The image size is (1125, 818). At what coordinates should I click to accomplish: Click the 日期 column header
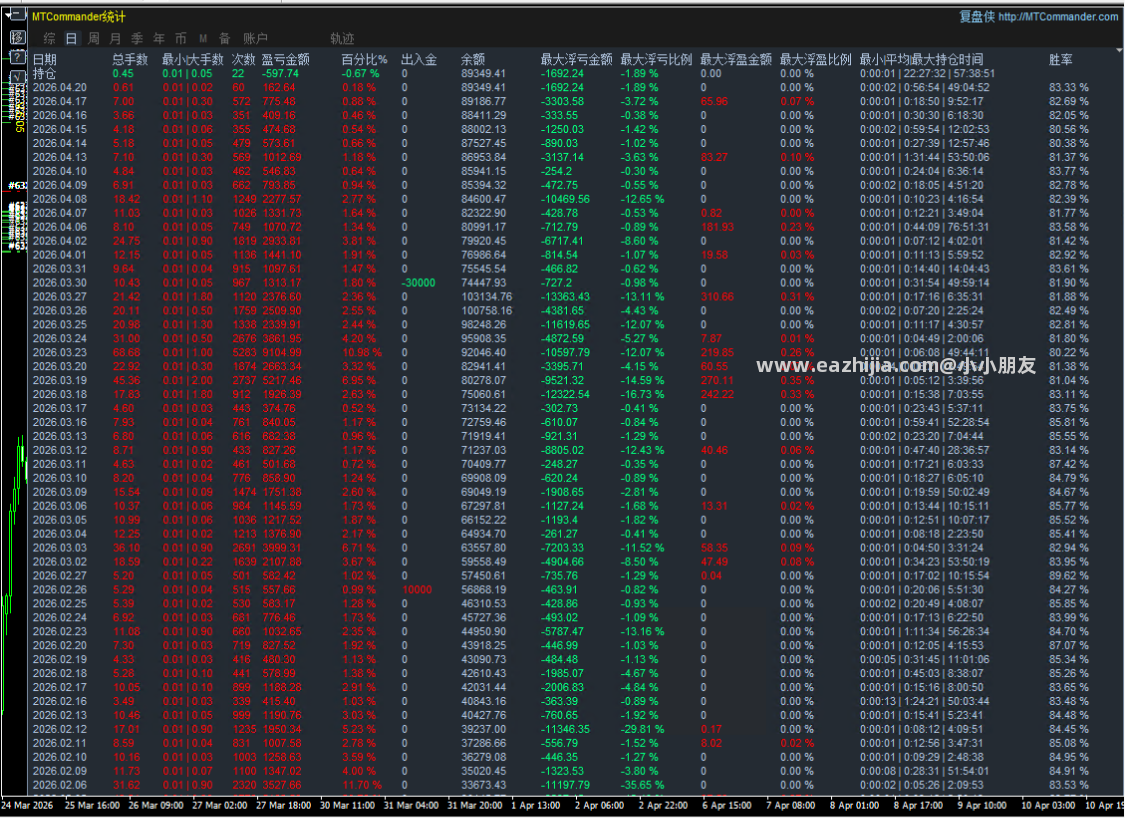44,60
